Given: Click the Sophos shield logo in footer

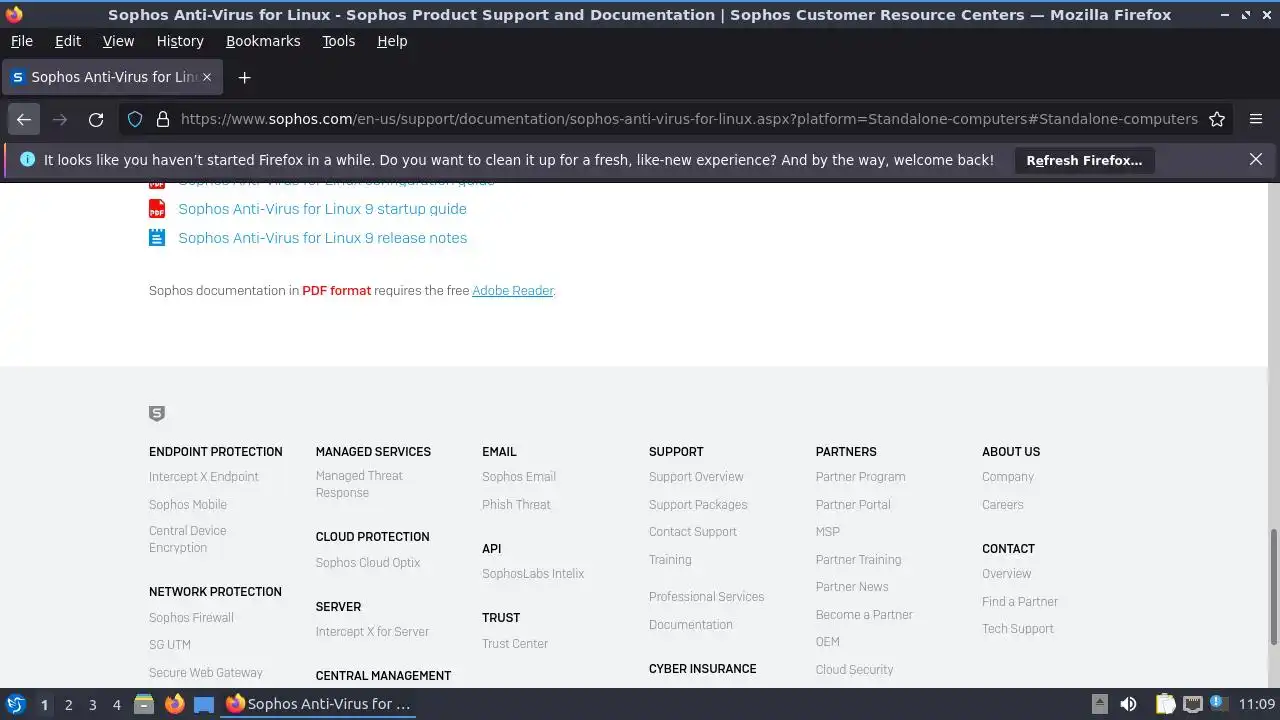Looking at the screenshot, I should coord(157,414).
